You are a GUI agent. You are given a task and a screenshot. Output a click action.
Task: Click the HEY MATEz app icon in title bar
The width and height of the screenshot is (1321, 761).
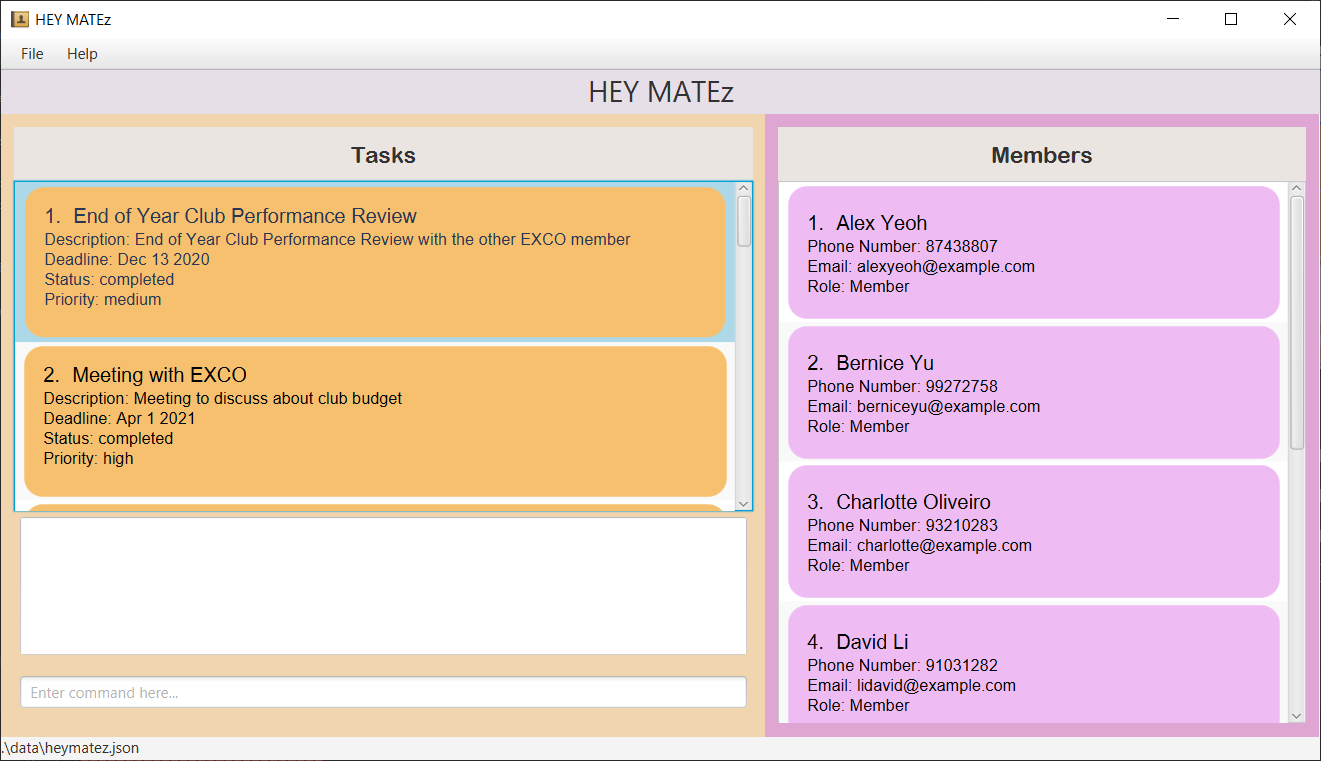pos(19,19)
